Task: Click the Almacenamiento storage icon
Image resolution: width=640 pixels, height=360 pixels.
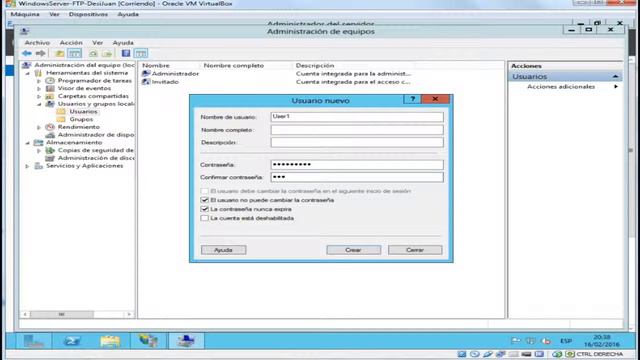Action: point(38,143)
